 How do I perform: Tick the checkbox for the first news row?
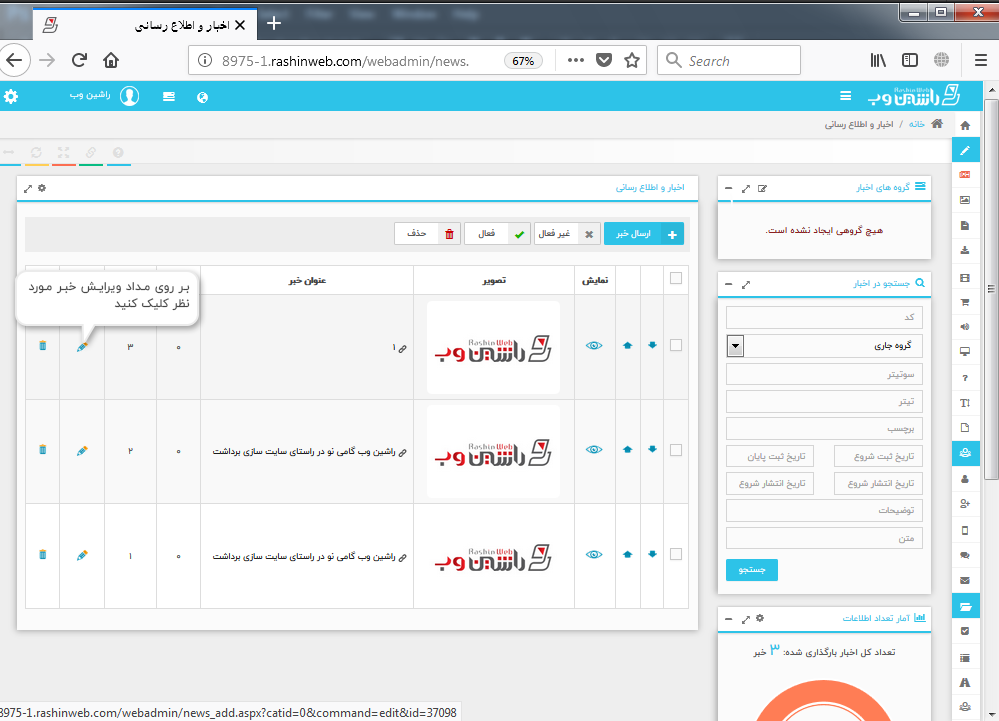pos(676,345)
